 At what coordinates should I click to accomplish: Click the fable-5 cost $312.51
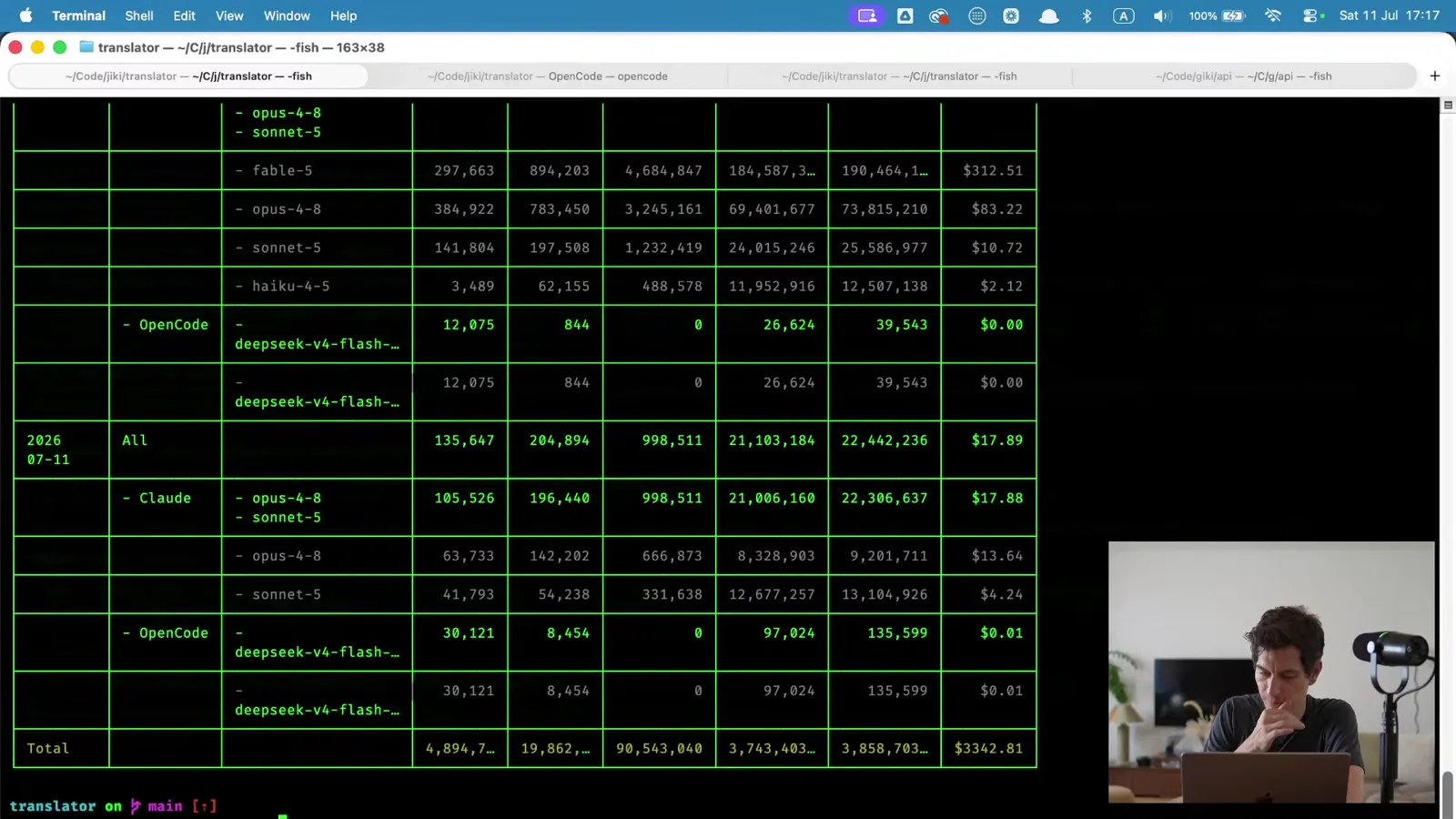[993, 171]
